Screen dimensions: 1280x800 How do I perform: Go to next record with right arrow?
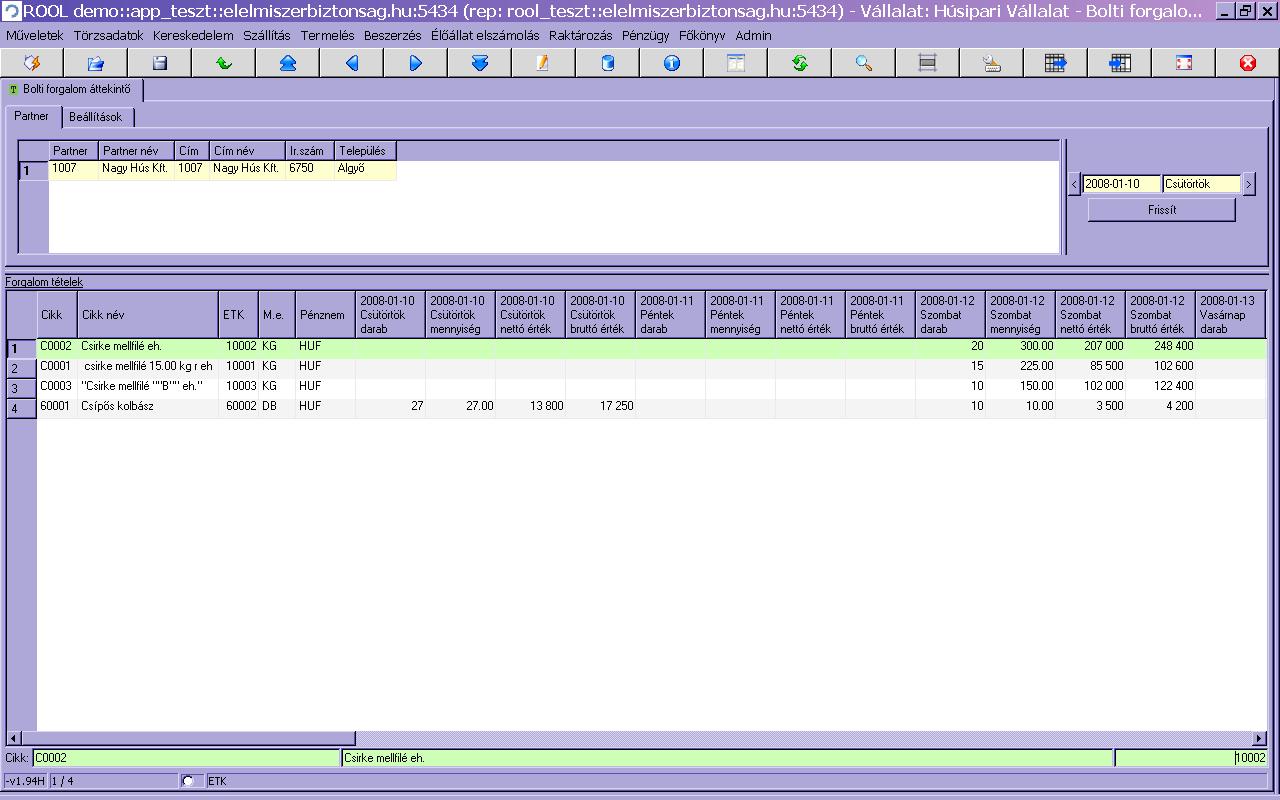[x=415, y=63]
